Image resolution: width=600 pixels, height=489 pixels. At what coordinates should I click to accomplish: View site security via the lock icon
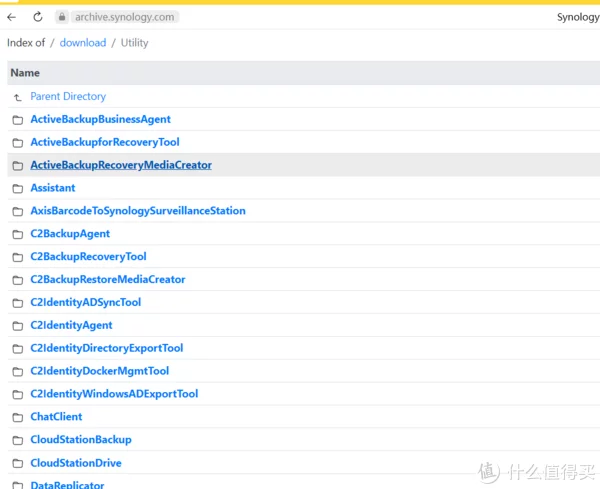[62, 17]
